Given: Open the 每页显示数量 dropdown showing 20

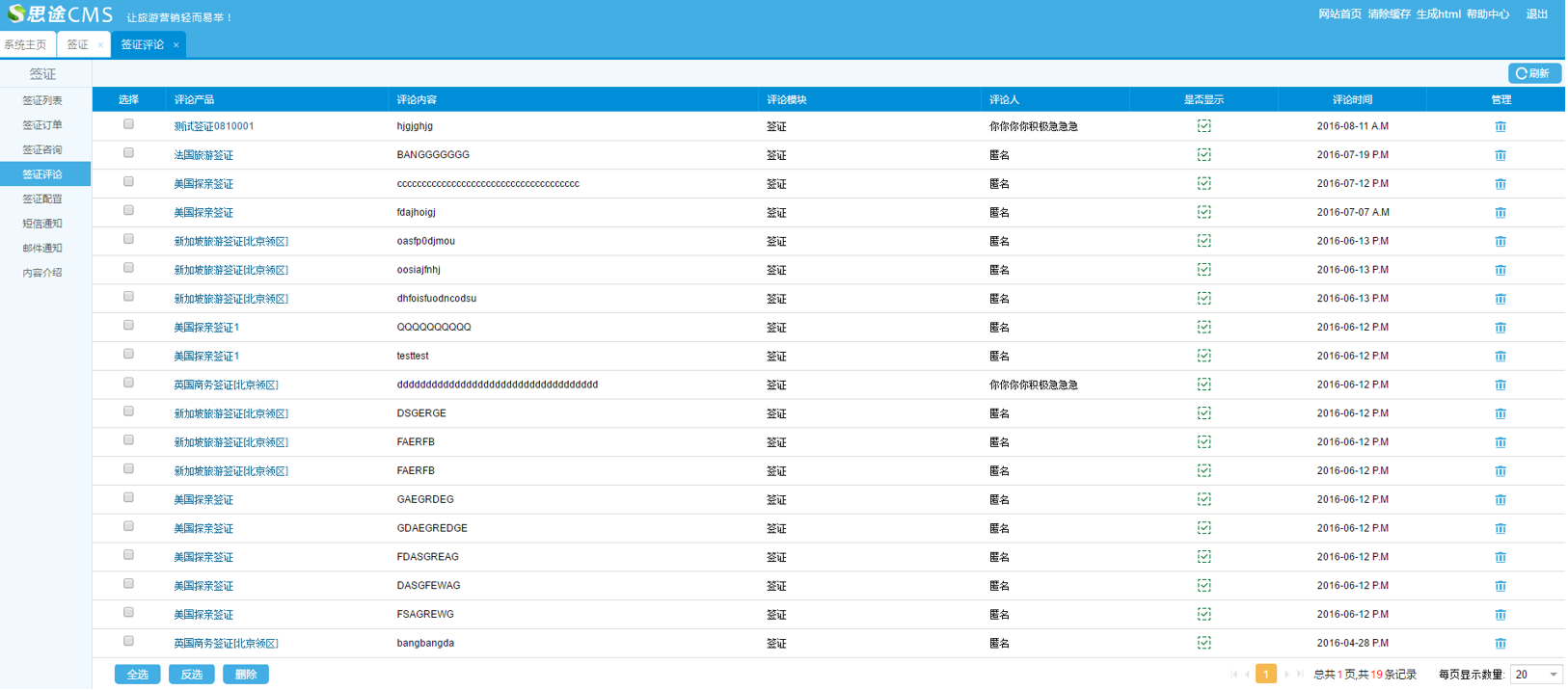Looking at the screenshot, I should tap(1535, 675).
